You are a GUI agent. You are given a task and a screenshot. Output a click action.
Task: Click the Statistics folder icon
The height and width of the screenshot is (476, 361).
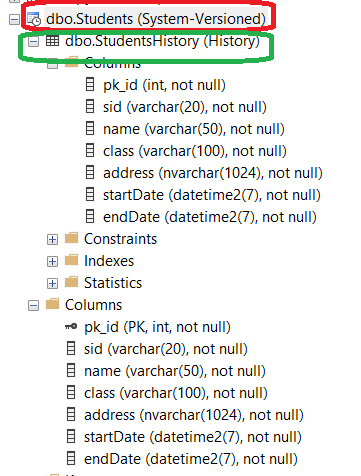tap(71, 282)
